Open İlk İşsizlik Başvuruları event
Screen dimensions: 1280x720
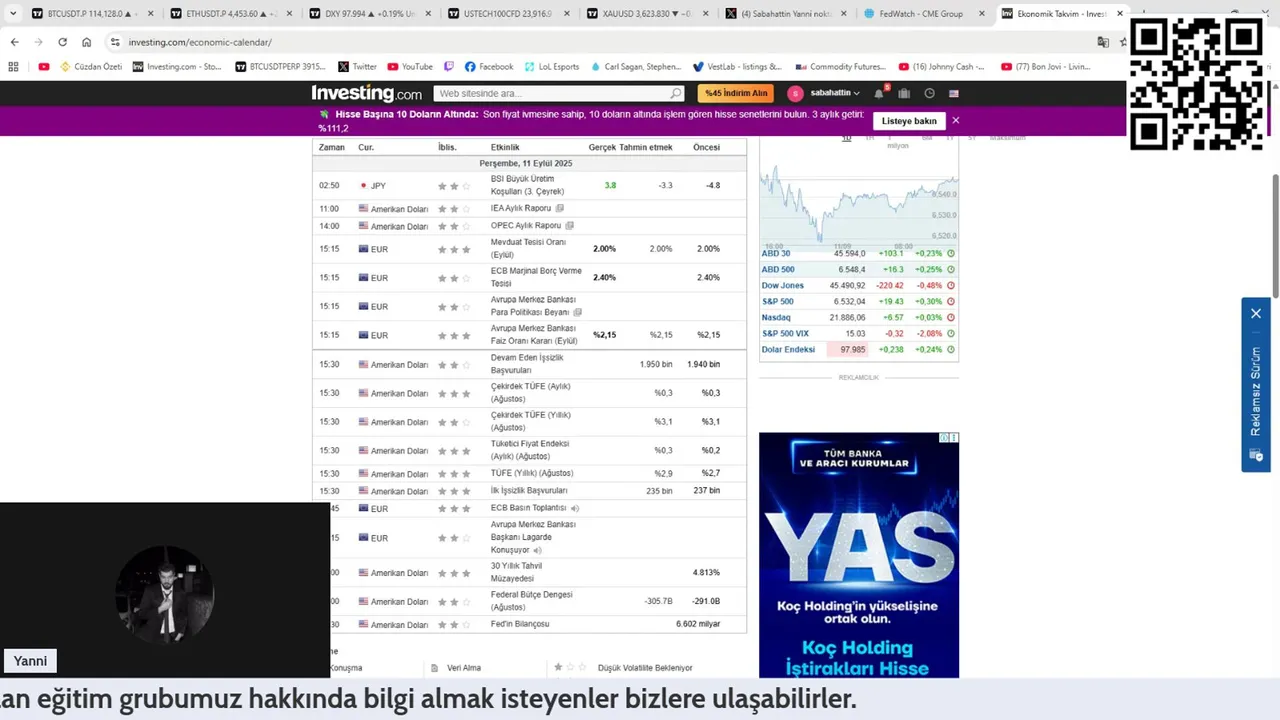[x=529, y=490]
